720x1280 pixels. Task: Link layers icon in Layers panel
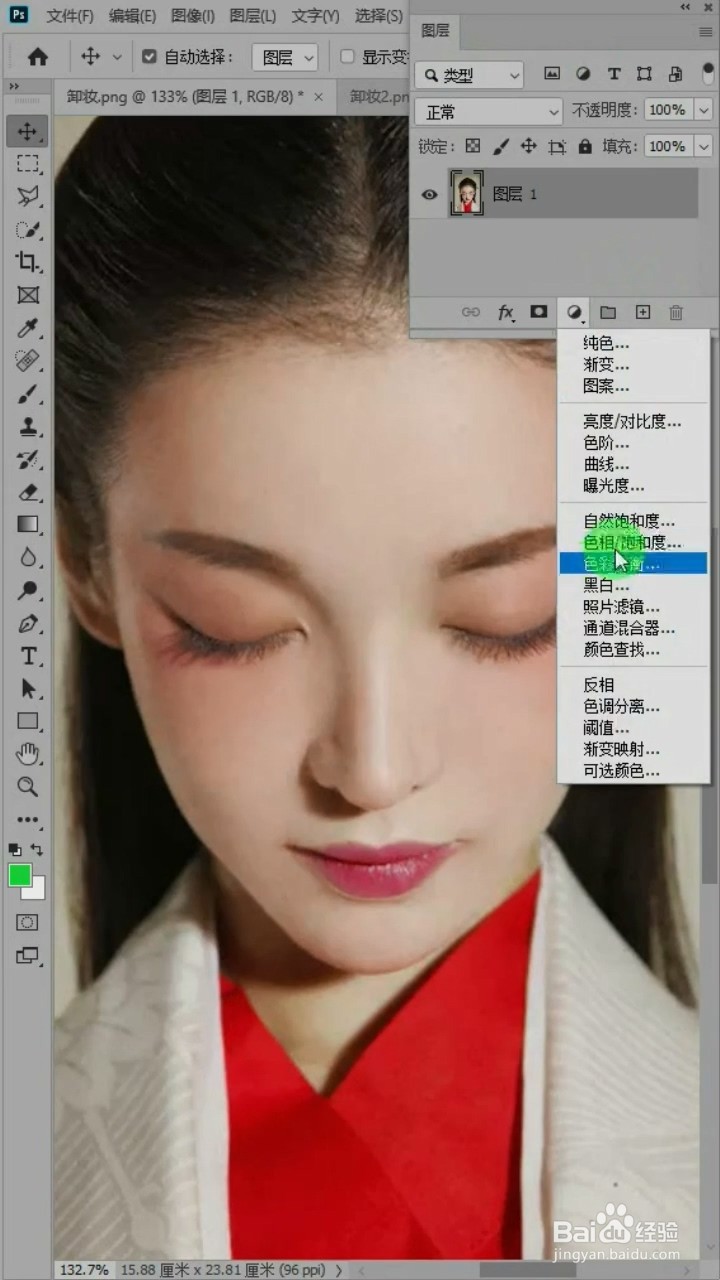(x=470, y=313)
